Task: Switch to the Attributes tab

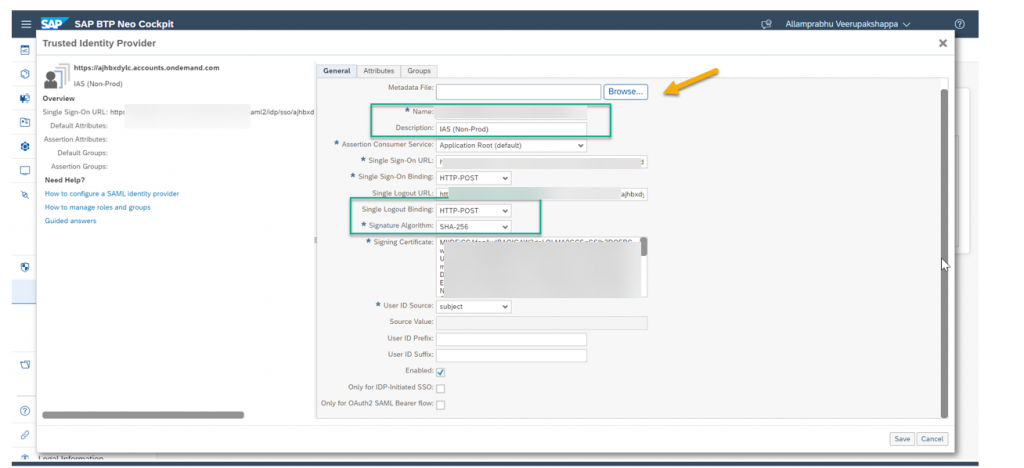Action: (x=379, y=70)
